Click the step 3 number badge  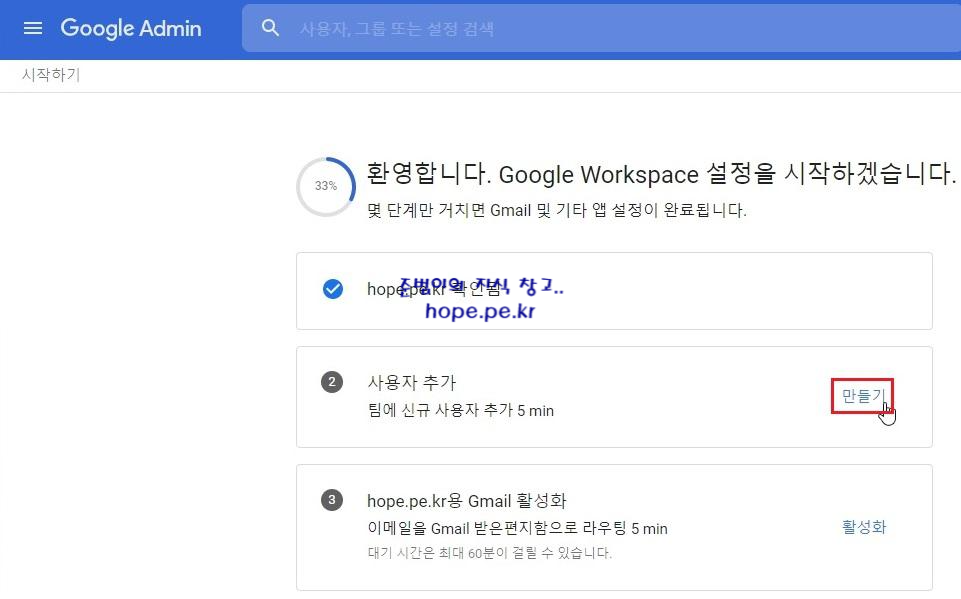332,500
